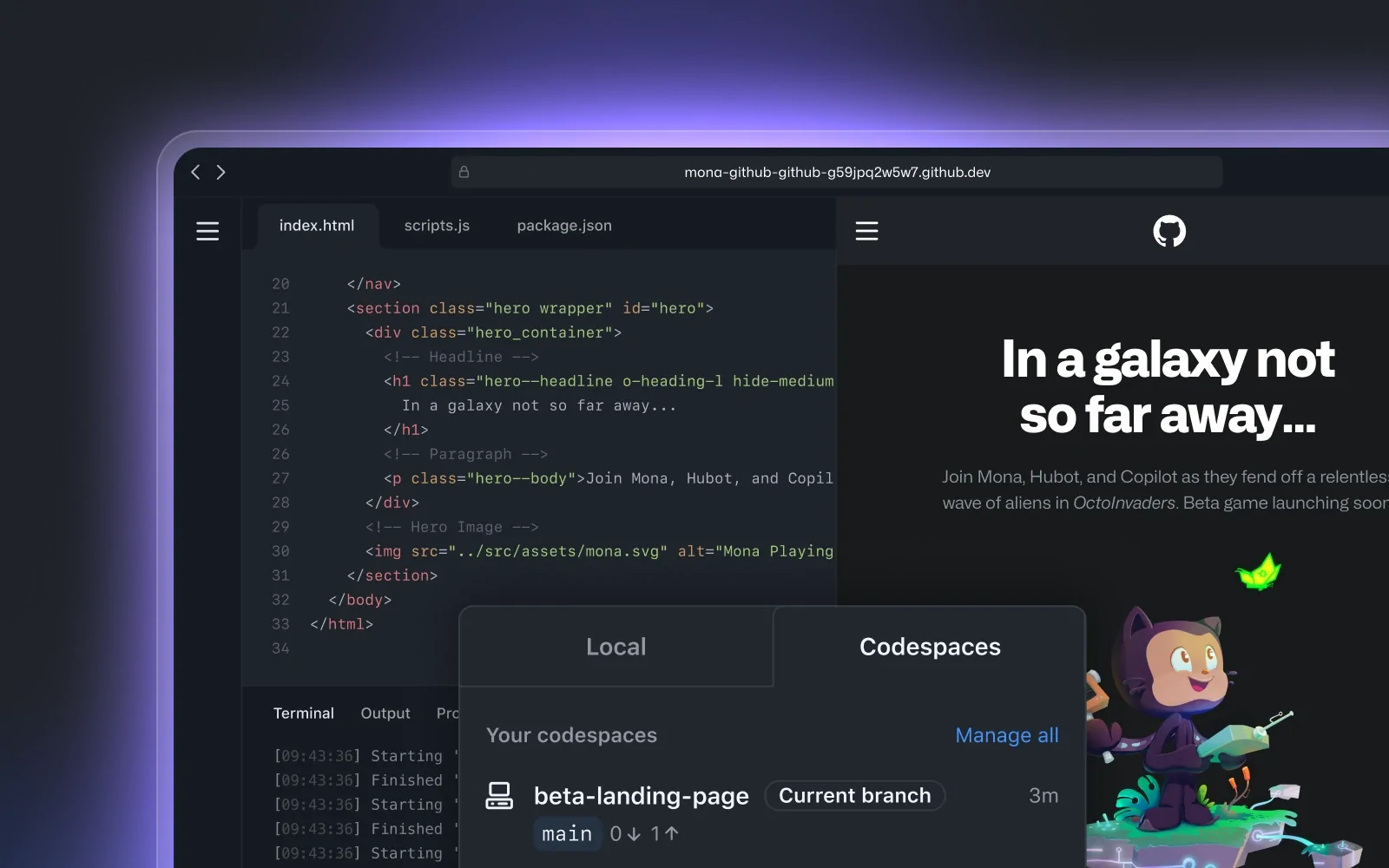The height and width of the screenshot is (868, 1389).
Task: Open the beta-landing-page codespace
Action: (x=642, y=796)
